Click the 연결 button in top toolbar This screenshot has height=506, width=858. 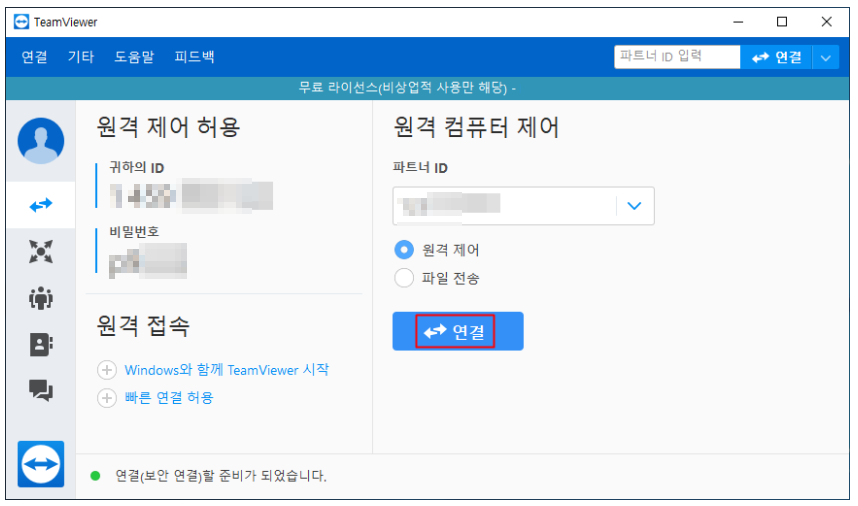(776, 57)
